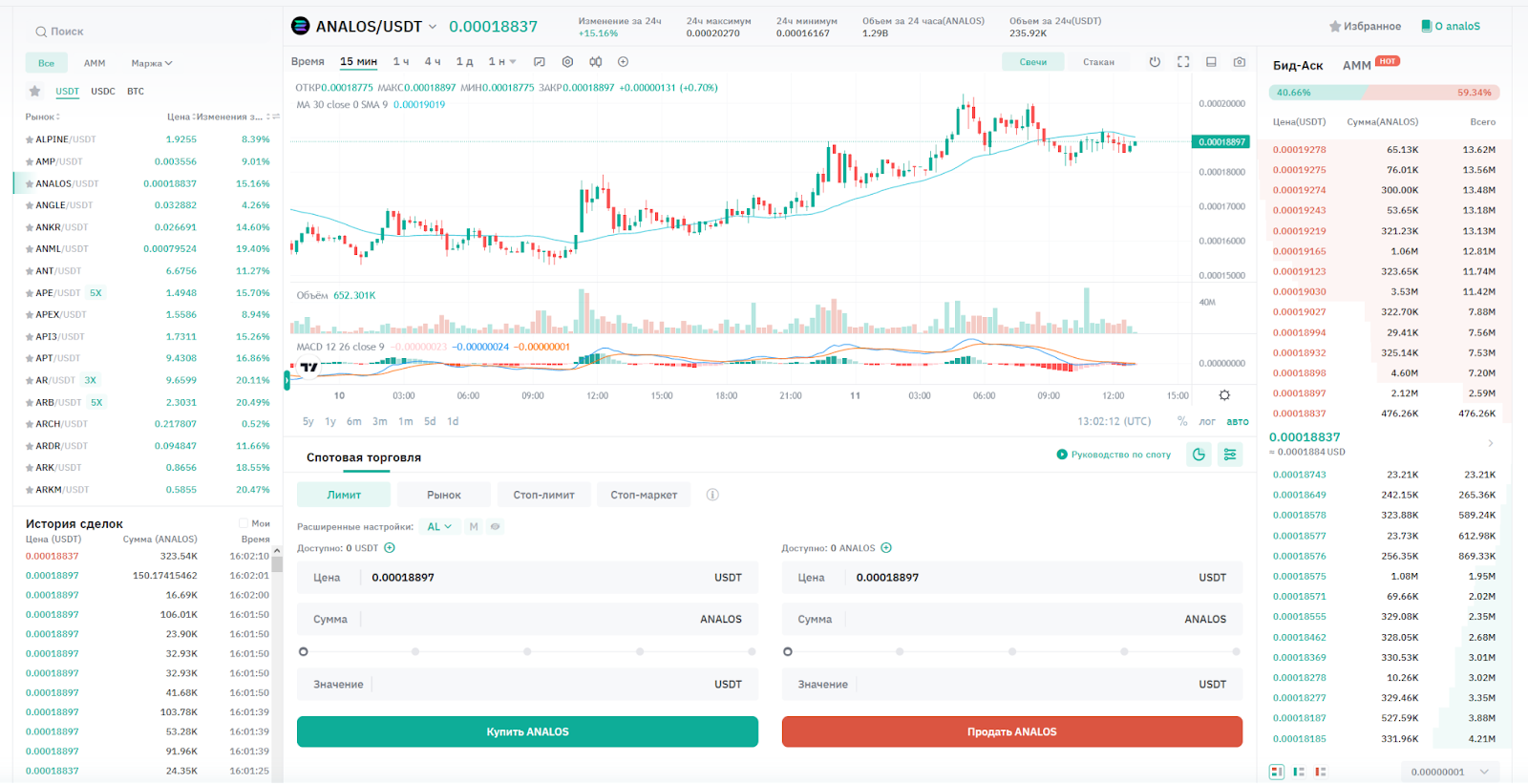1528x784 pixels.
Task: Open the order book precision dropdown 0.00000001
Action: point(1450,772)
